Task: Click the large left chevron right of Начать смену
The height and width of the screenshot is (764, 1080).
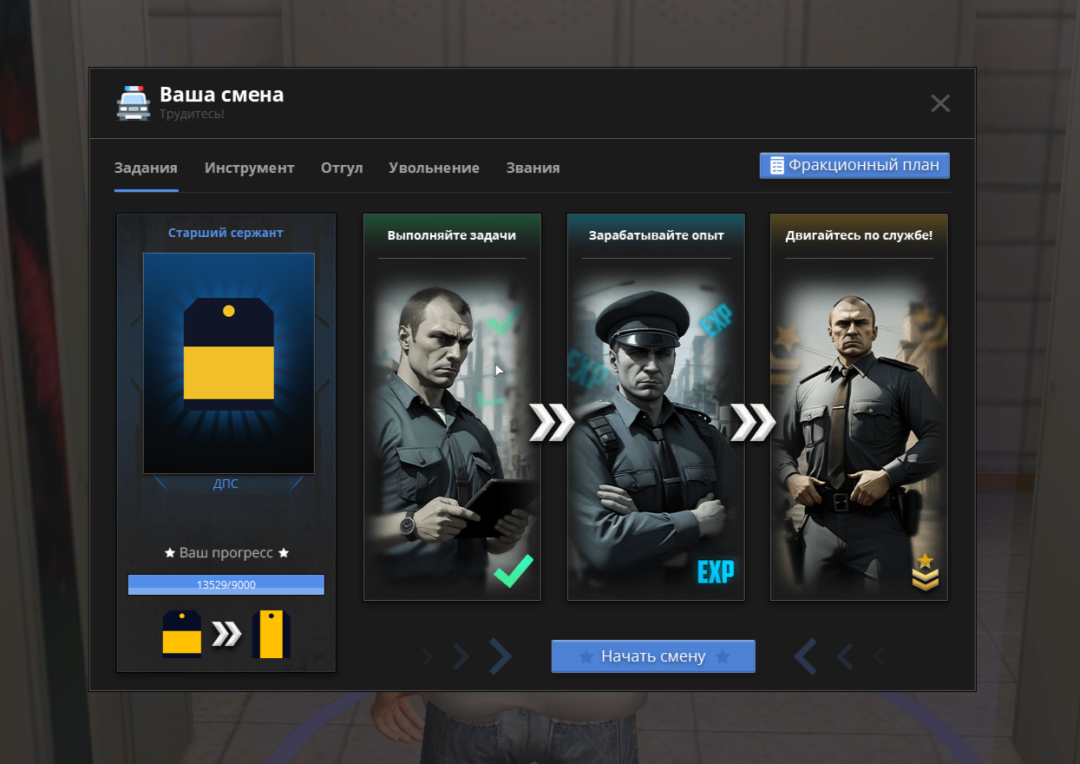Action: click(805, 657)
